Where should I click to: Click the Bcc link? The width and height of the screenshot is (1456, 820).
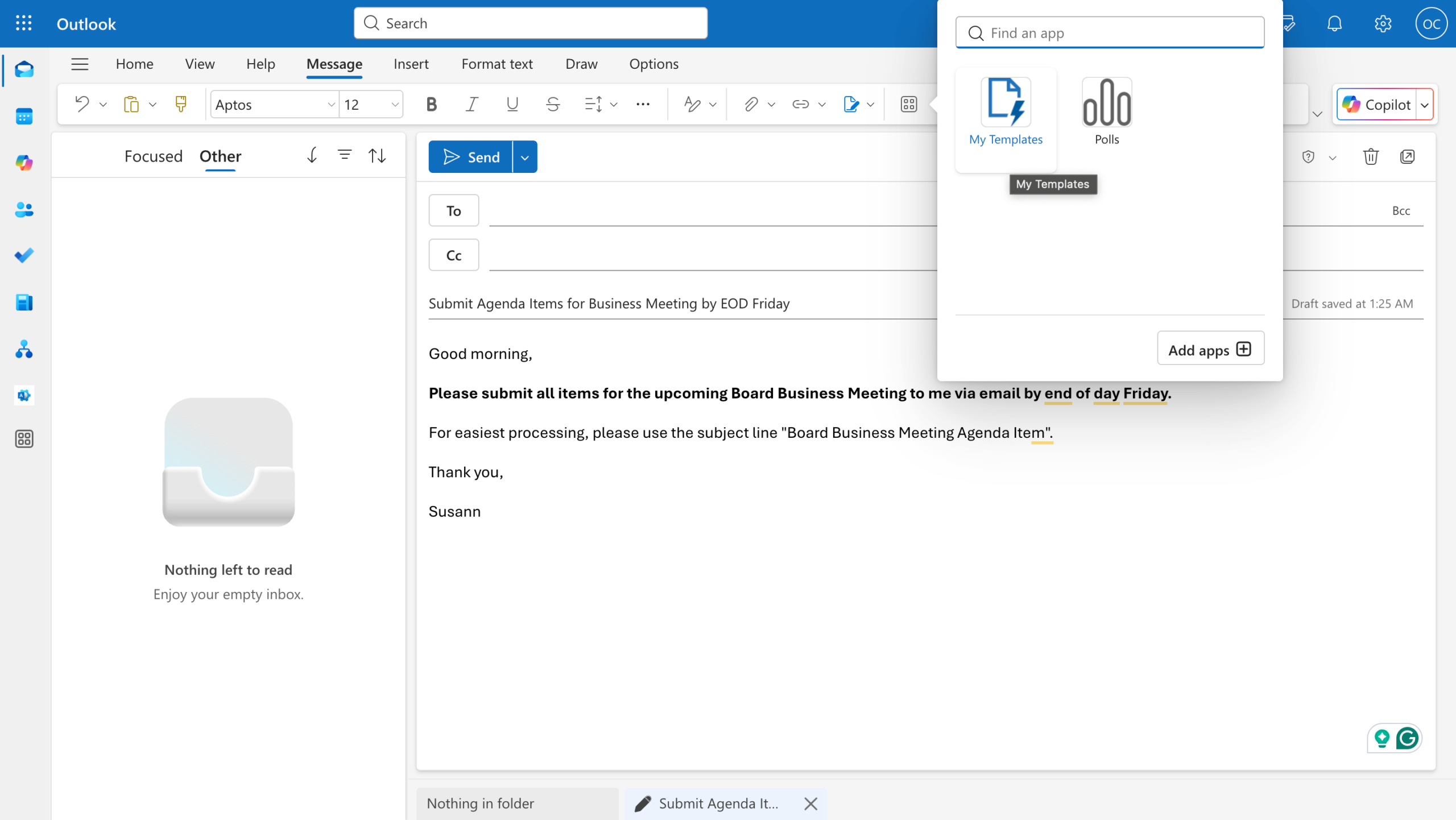(1401, 210)
